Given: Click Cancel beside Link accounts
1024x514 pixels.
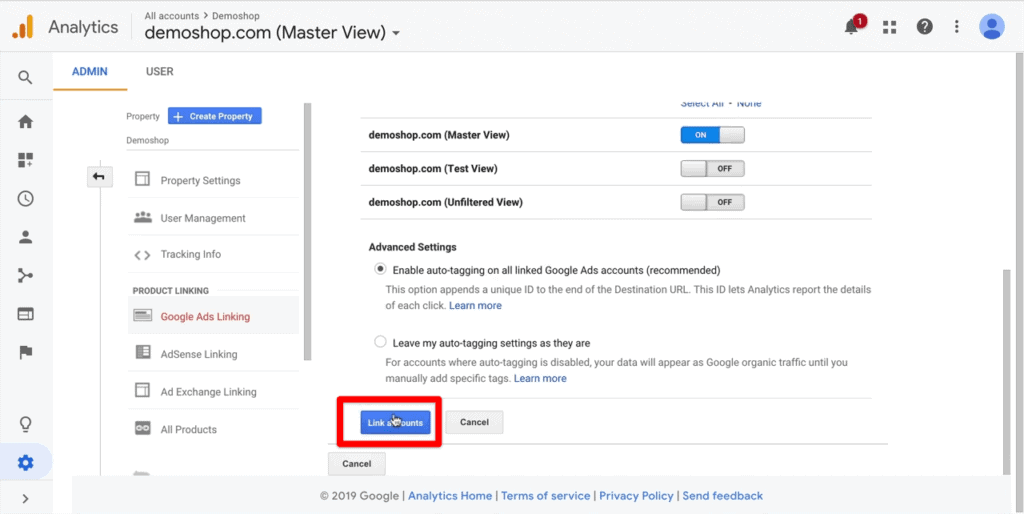Looking at the screenshot, I should pyautogui.click(x=474, y=423).
